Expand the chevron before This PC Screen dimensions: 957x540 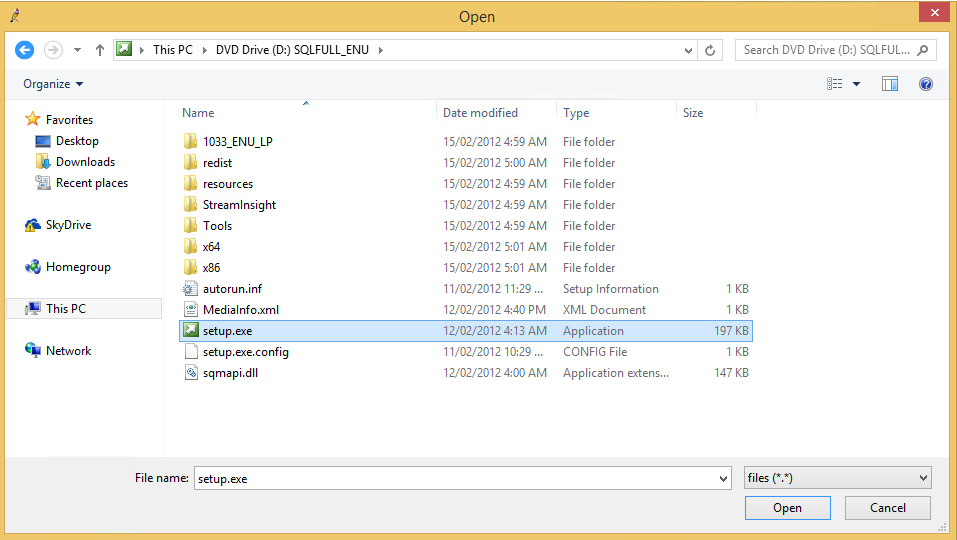[142, 50]
